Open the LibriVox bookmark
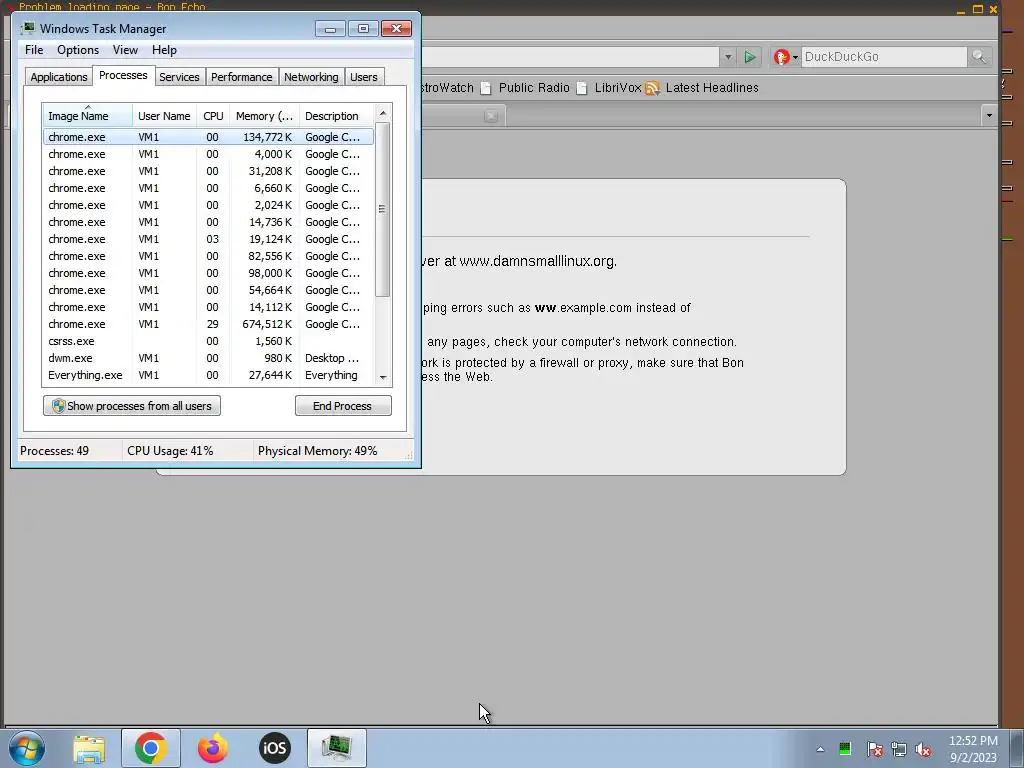Image resolution: width=1024 pixels, height=768 pixels. click(x=609, y=88)
